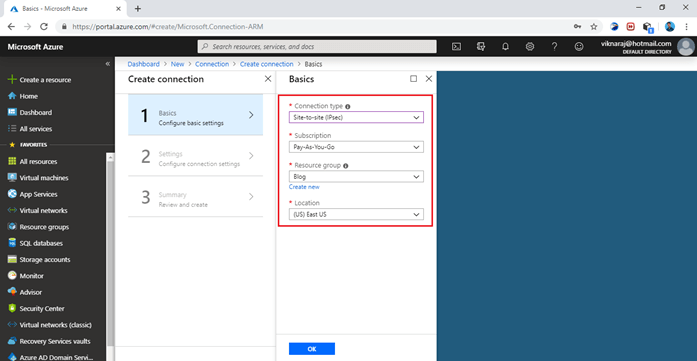
Task: Click the Storage accounts icon
Action: click(12, 260)
